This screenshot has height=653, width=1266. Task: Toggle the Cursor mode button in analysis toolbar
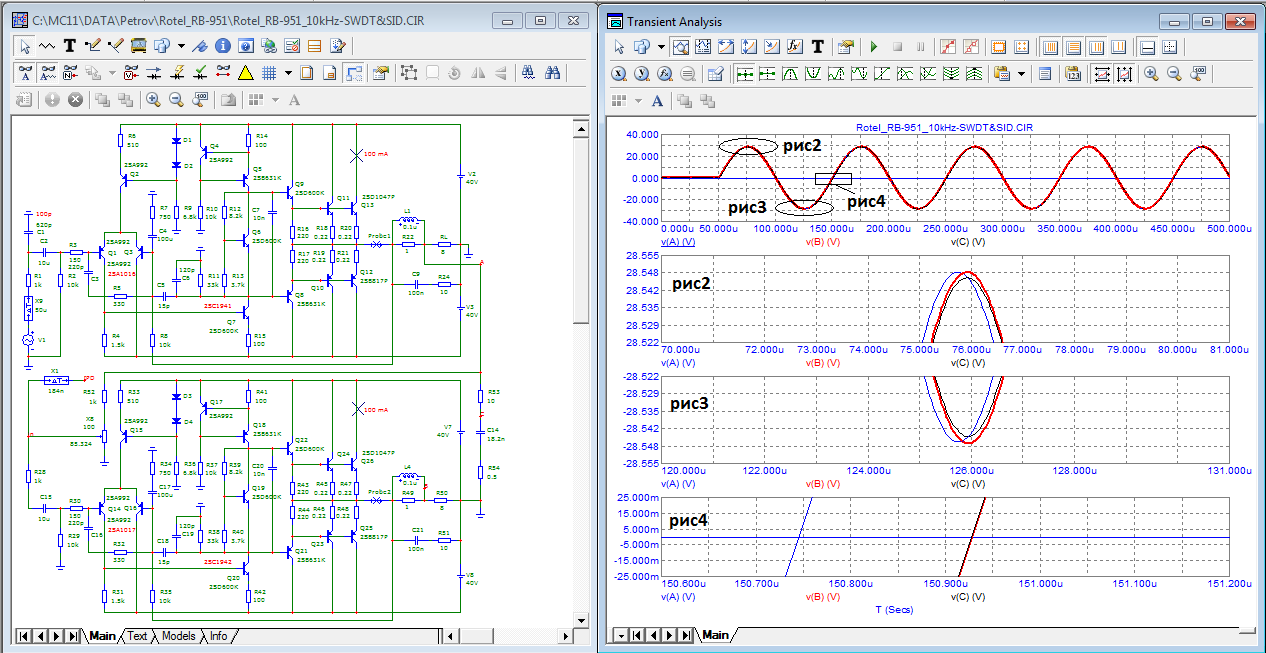tap(703, 47)
